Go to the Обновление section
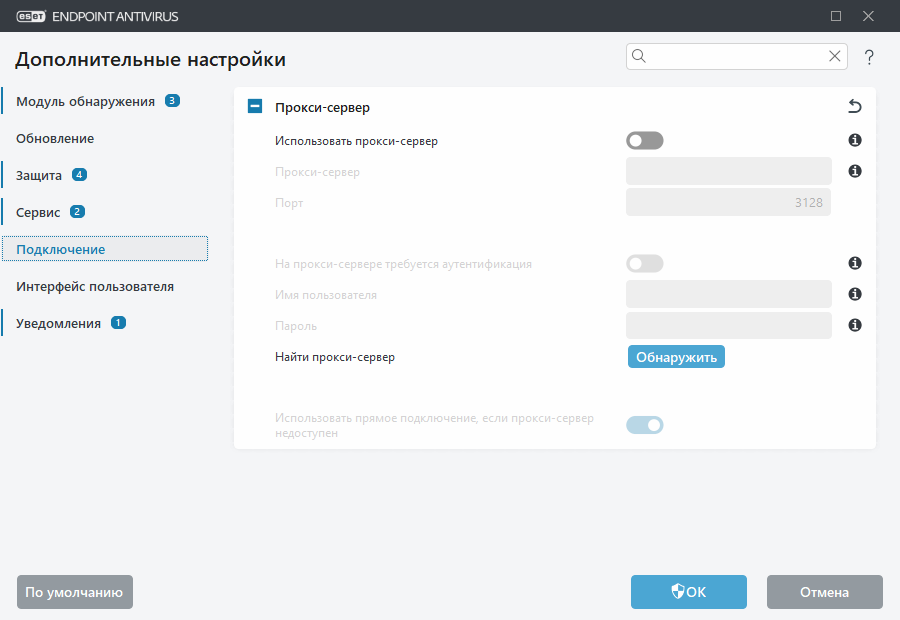Viewport: 900px width, 620px height. click(x=55, y=138)
